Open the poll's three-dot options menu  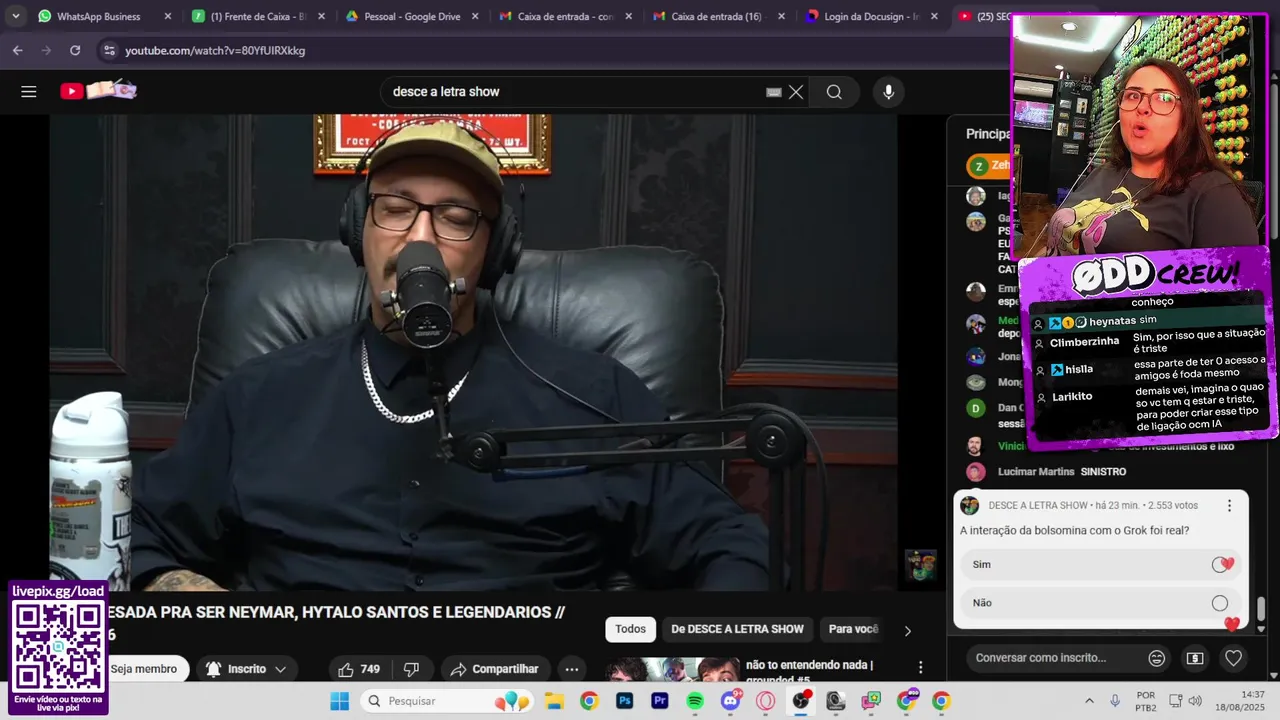click(x=1229, y=506)
